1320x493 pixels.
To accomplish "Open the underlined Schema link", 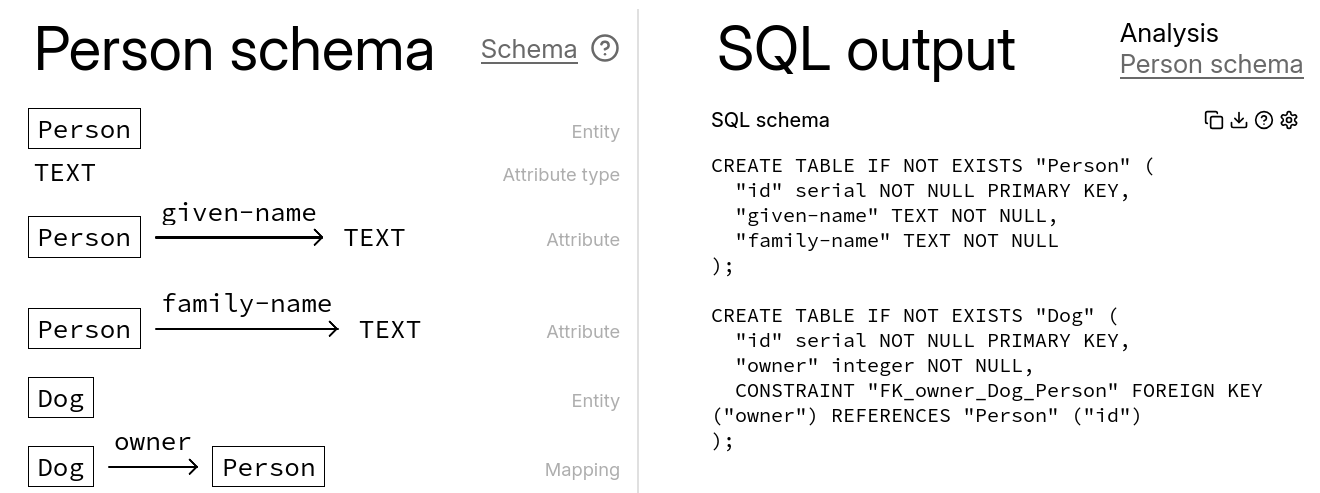I will point(529,49).
